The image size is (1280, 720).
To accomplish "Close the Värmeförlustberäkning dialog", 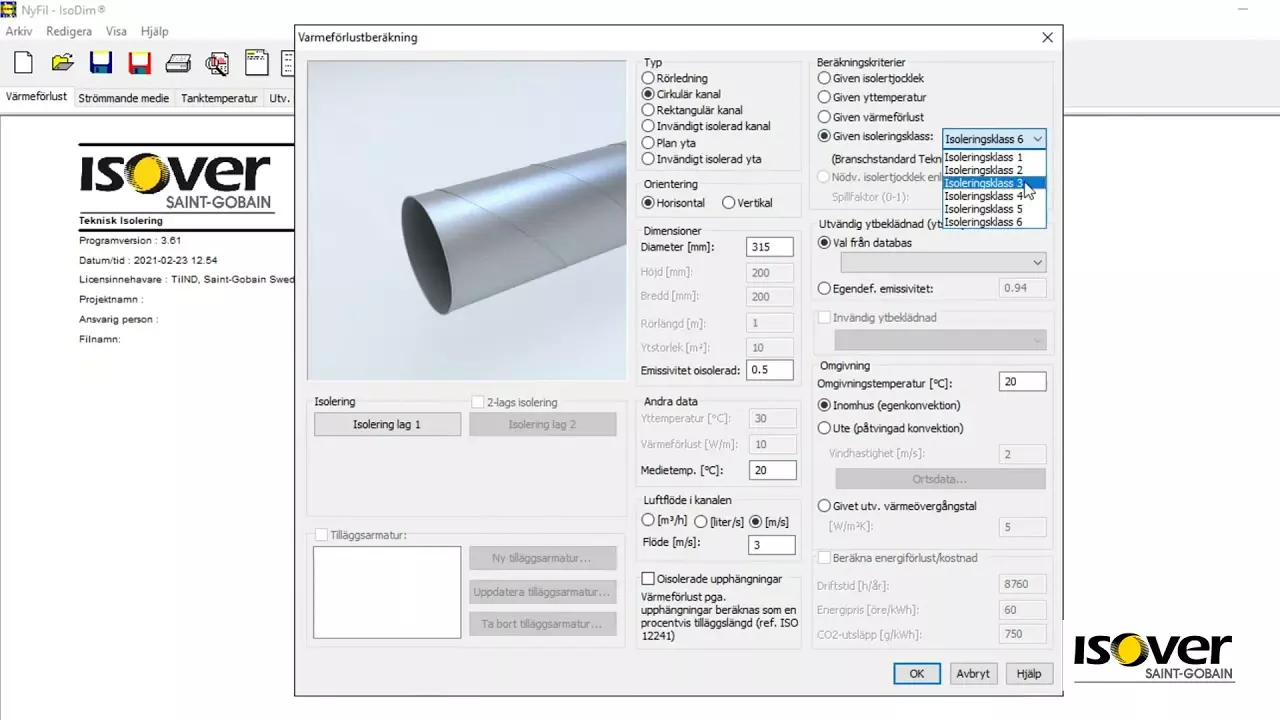I will pyautogui.click(x=1047, y=38).
